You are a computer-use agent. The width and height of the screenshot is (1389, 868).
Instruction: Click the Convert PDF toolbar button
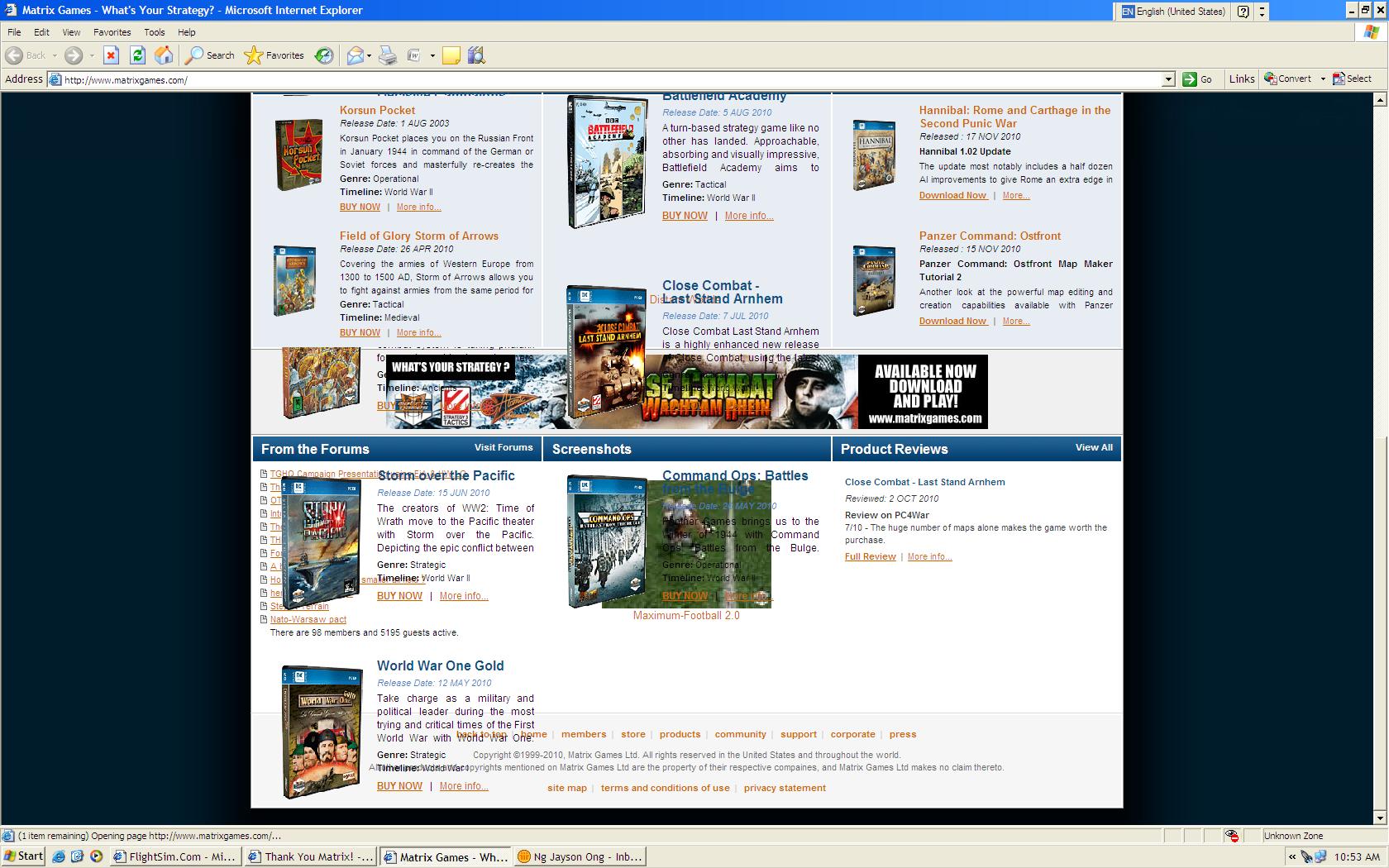click(1287, 79)
